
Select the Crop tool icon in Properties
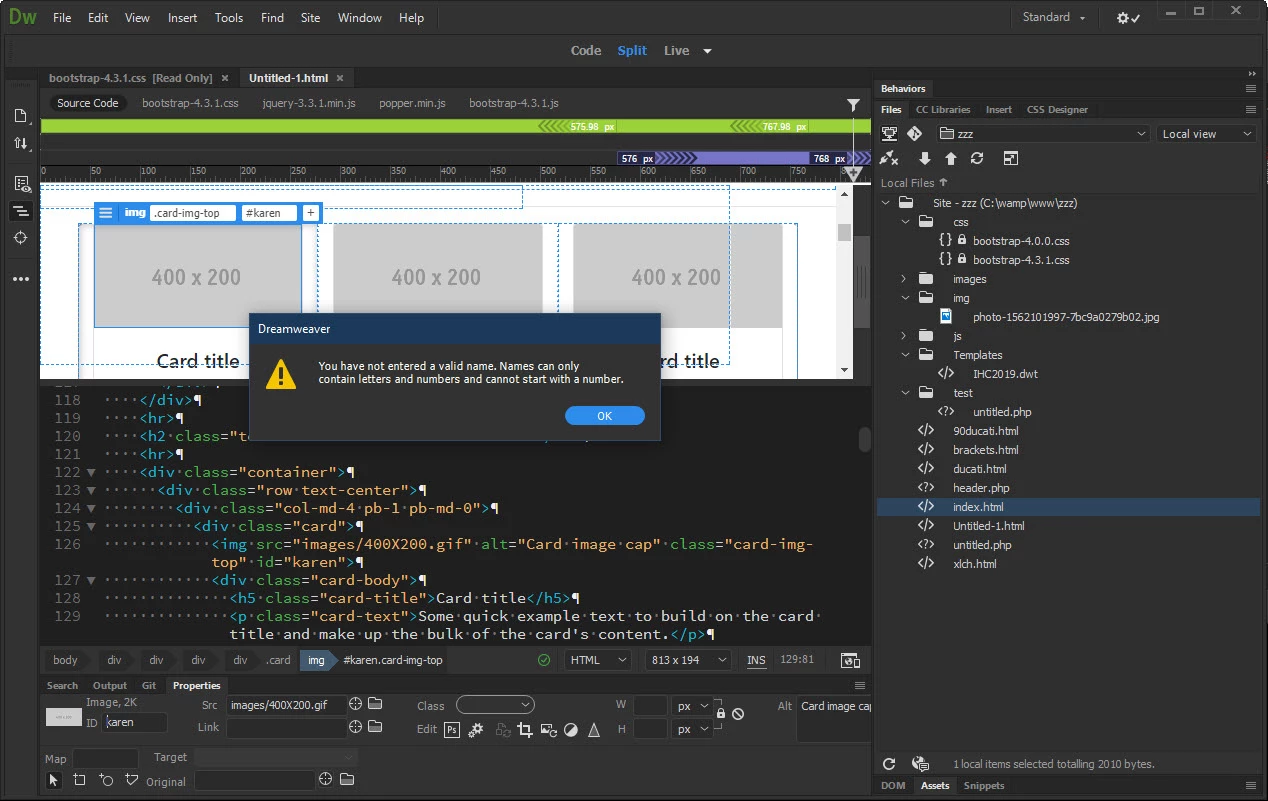(x=524, y=730)
